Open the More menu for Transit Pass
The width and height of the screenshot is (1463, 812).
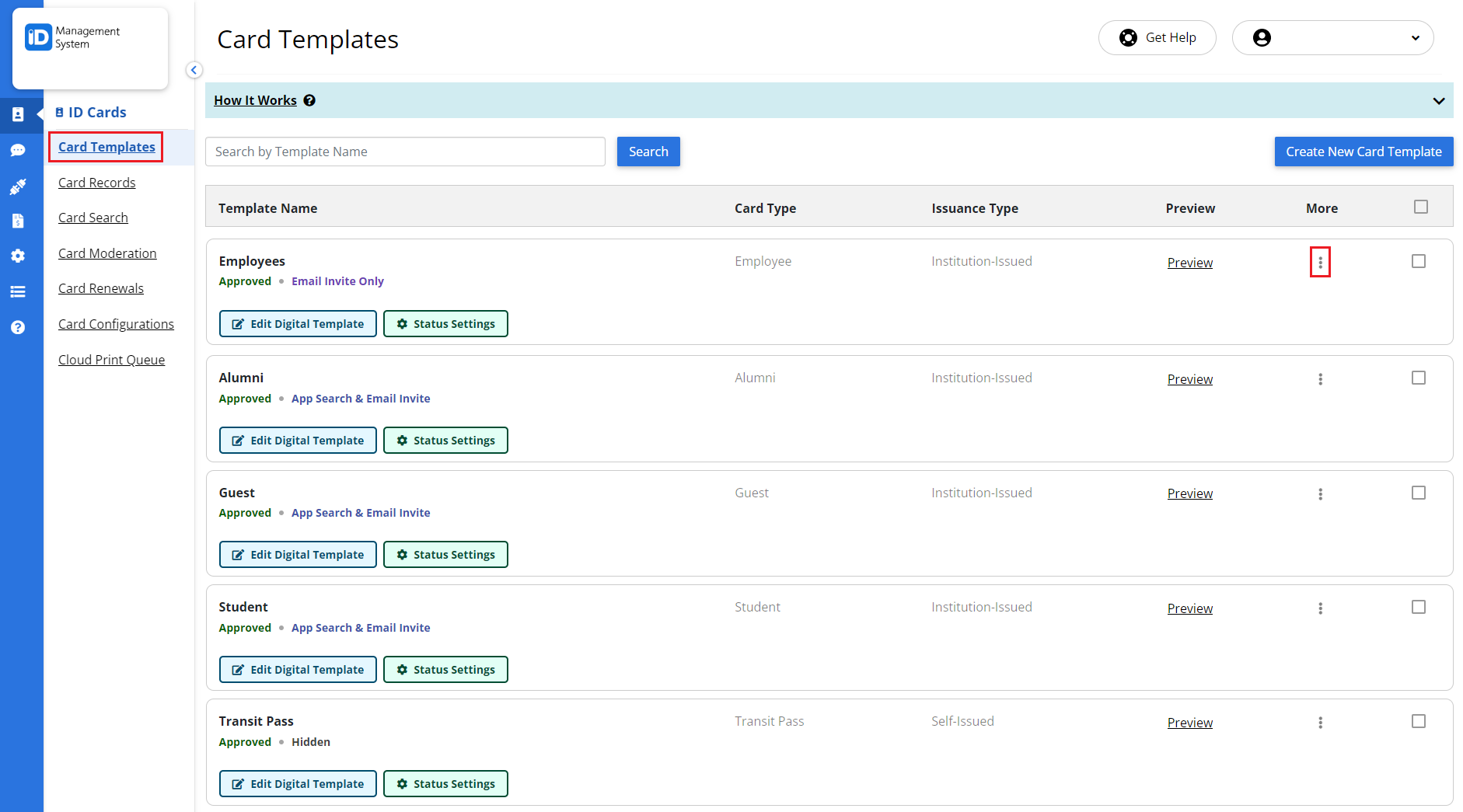coord(1320,723)
